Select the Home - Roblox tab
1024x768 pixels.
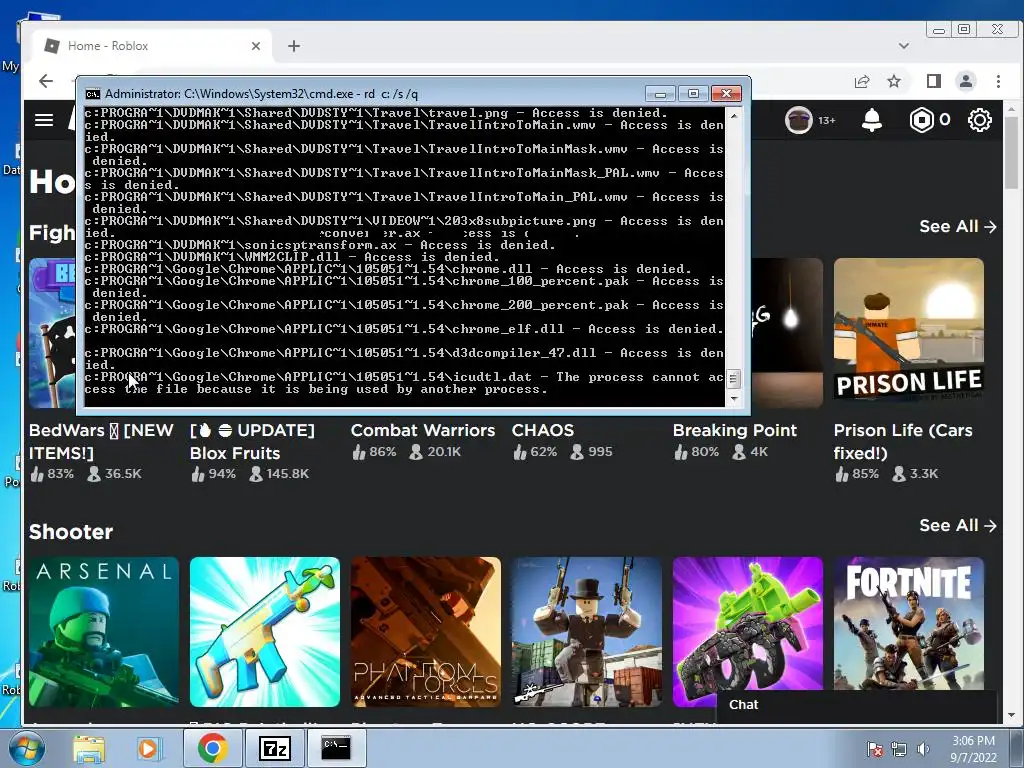152,46
